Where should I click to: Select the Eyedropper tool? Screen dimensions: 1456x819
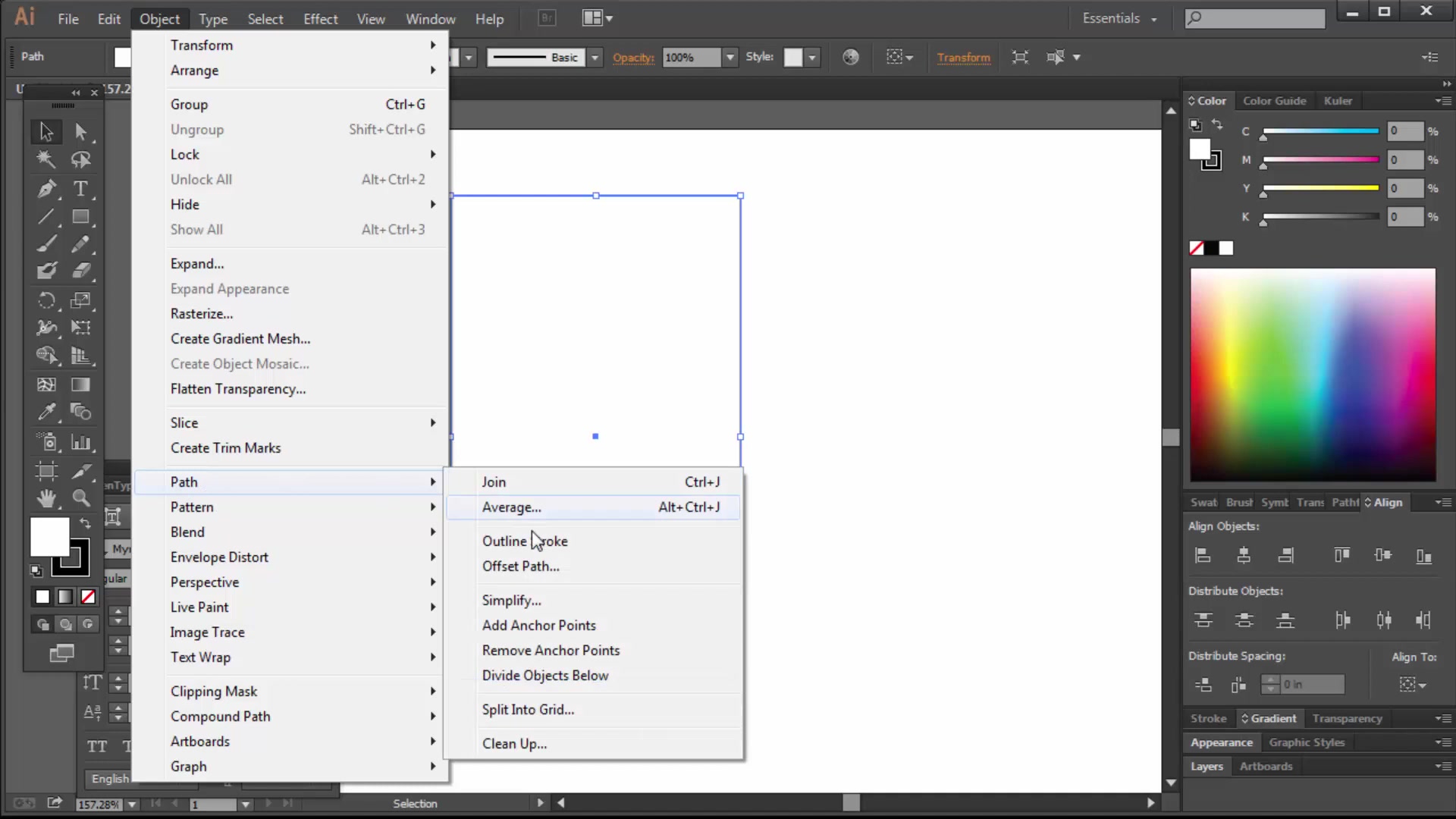click(45, 412)
